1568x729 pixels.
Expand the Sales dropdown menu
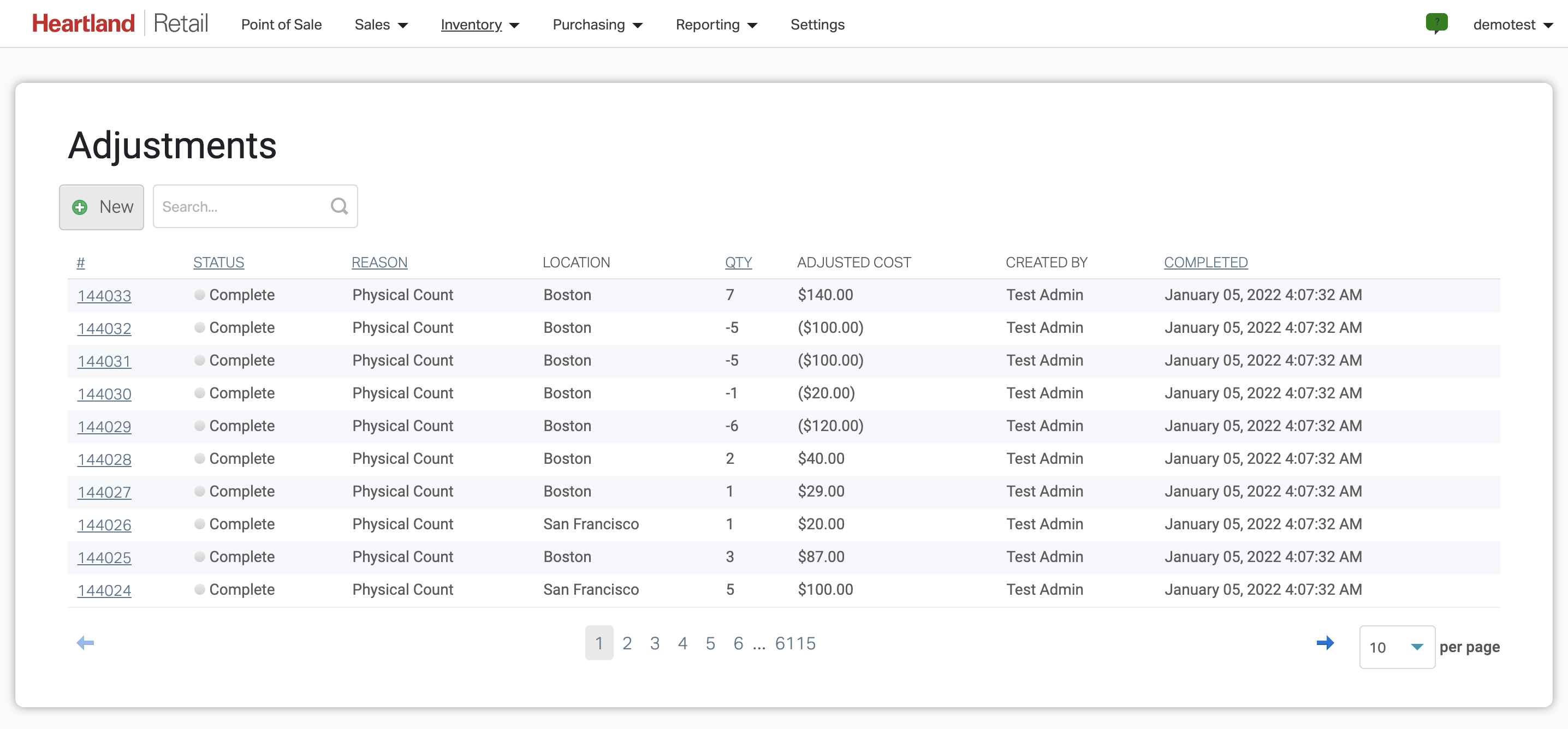tap(380, 25)
